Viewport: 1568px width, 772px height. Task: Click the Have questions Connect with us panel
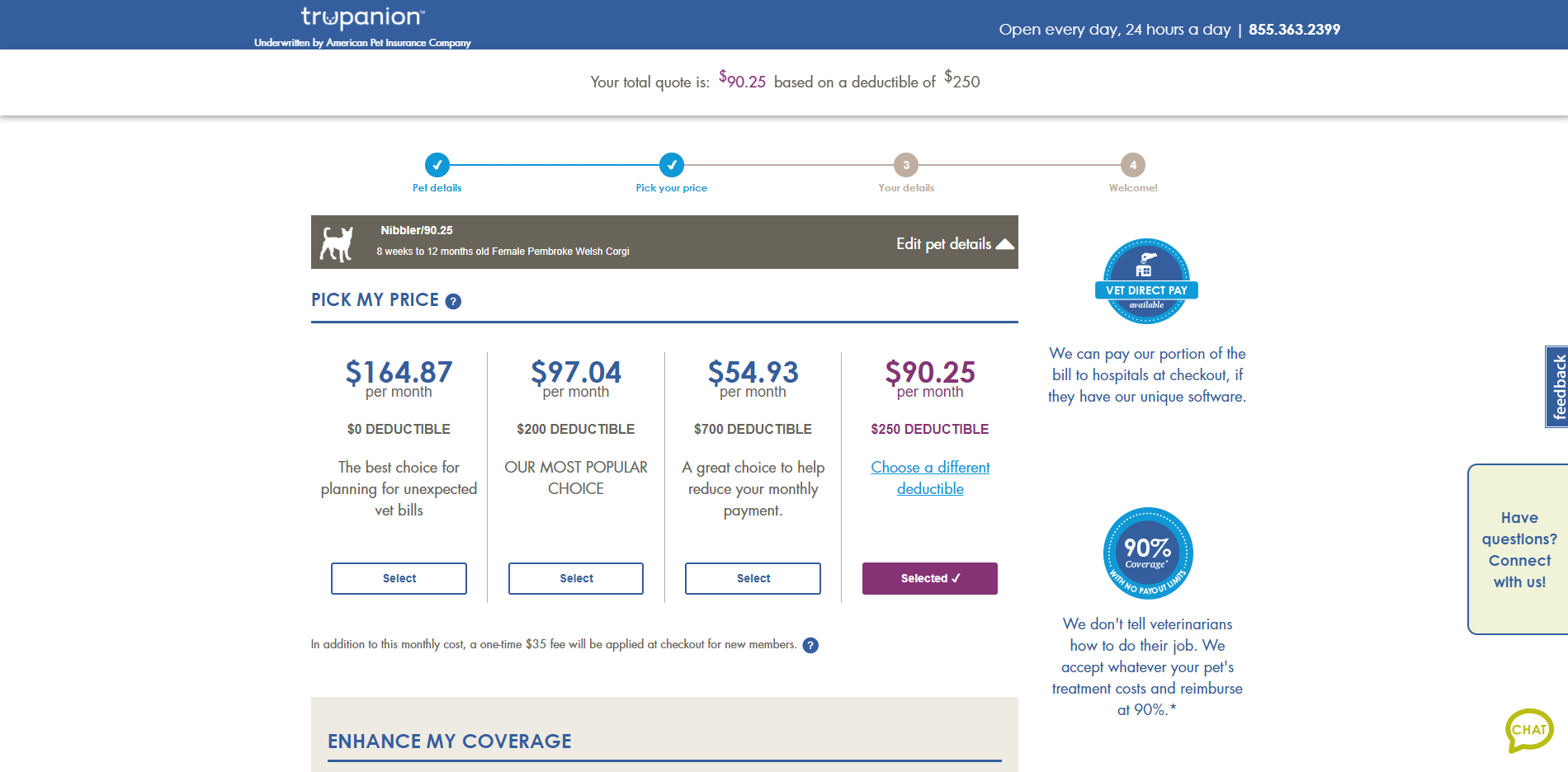point(1520,549)
